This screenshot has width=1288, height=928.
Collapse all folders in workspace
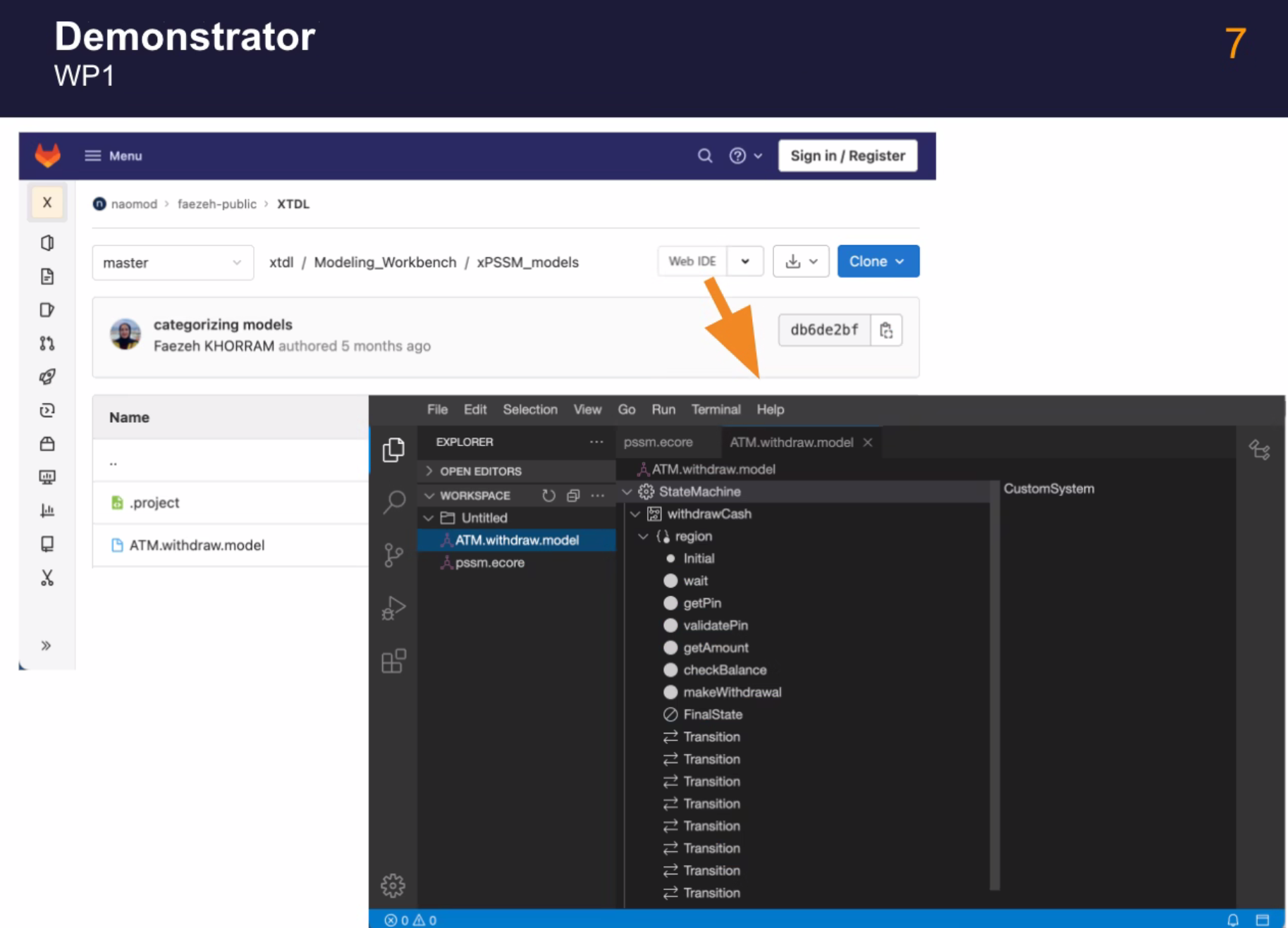(573, 495)
